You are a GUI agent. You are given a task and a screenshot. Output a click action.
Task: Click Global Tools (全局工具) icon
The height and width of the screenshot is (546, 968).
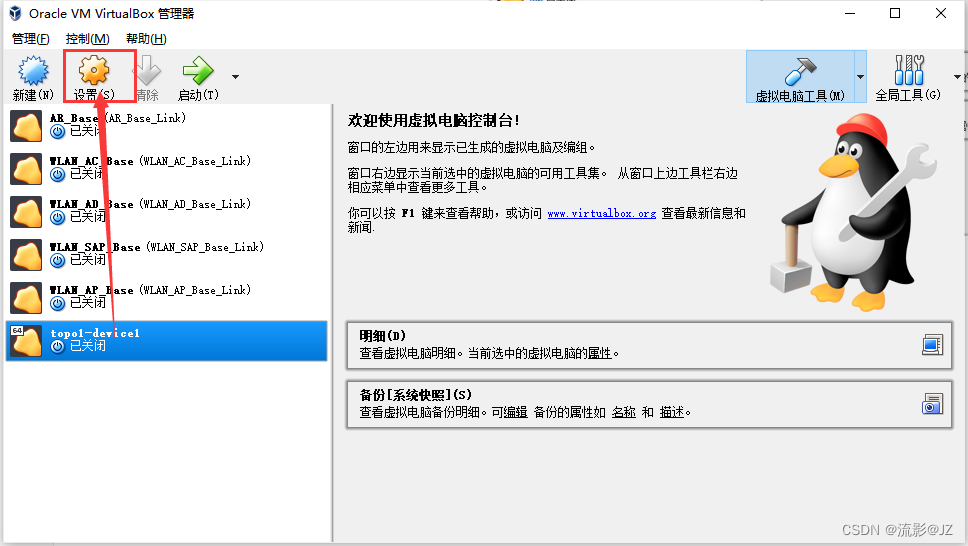pyautogui.click(x=909, y=70)
